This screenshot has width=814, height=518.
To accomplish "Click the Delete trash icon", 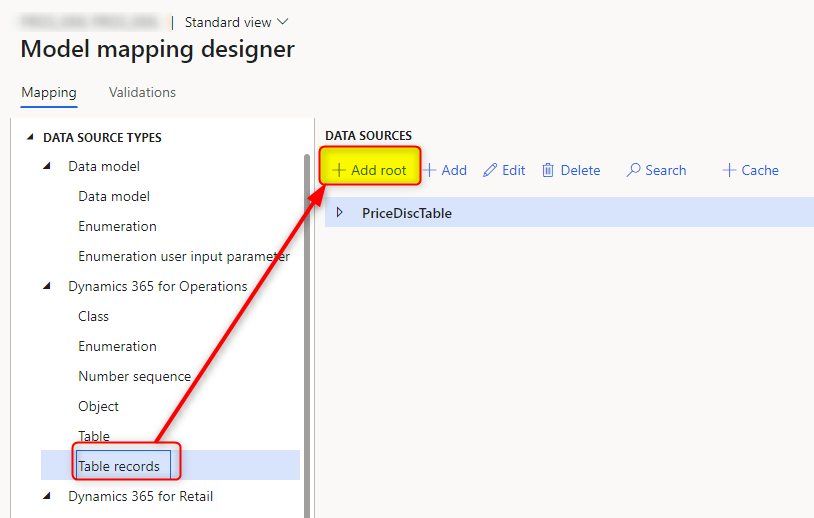I will click(x=548, y=170).
